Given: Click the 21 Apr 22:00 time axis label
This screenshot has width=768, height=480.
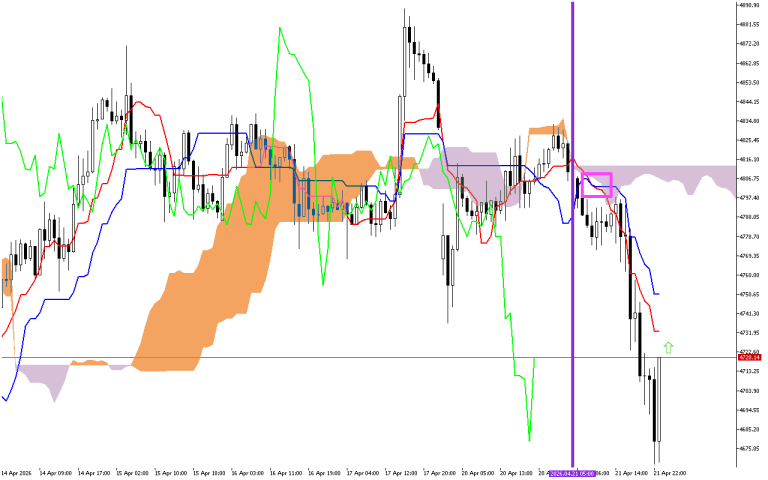Looking at the screenshot, I should [x=670, y=473].
